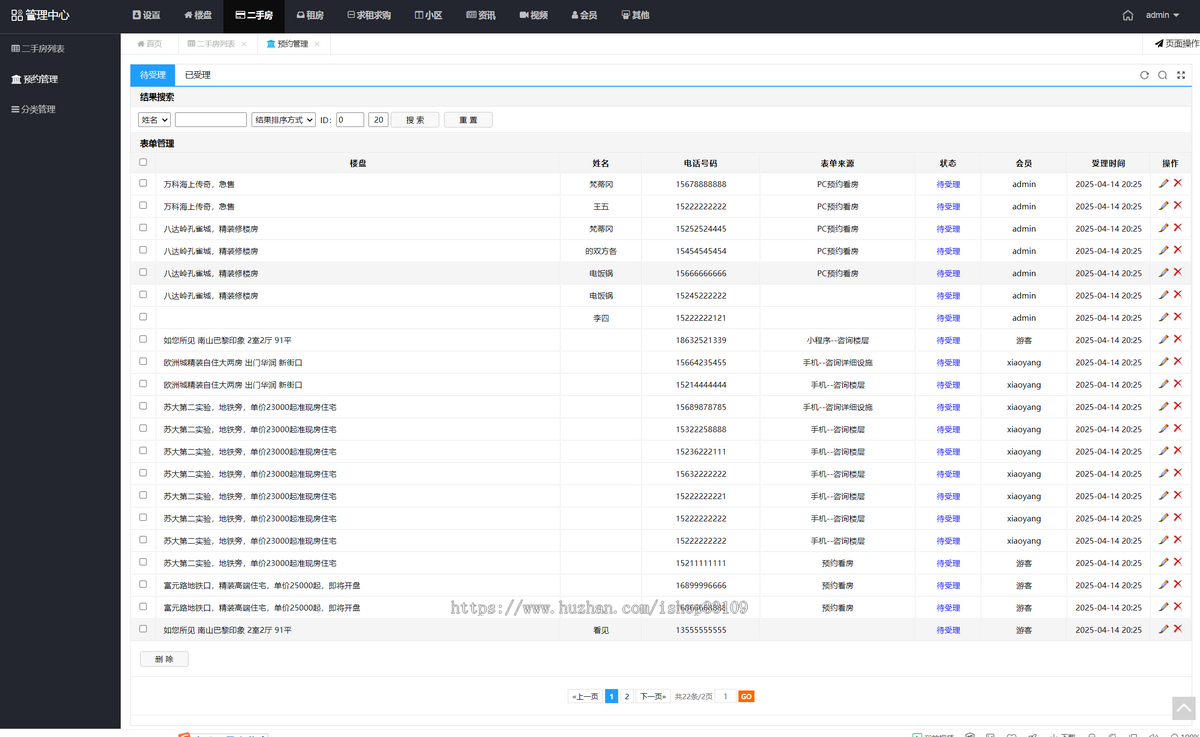Delete the row with phone 16899996666

(x=1177, y=584)
